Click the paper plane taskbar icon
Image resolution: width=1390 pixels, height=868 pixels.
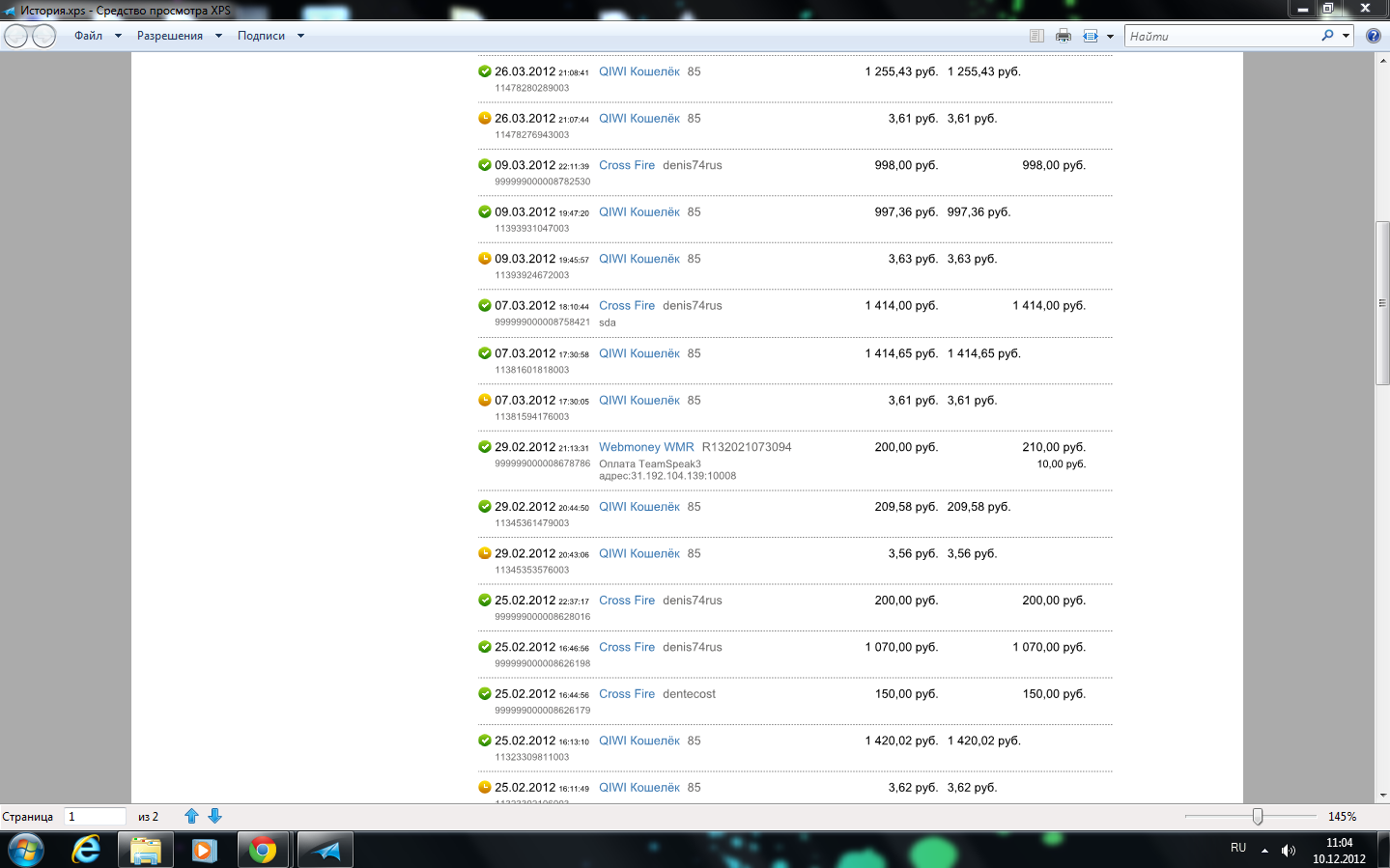tap(325, 850)
